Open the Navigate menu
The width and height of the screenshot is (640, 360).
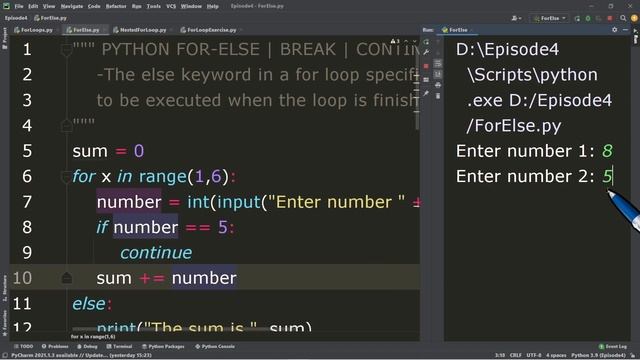point(72,6)
